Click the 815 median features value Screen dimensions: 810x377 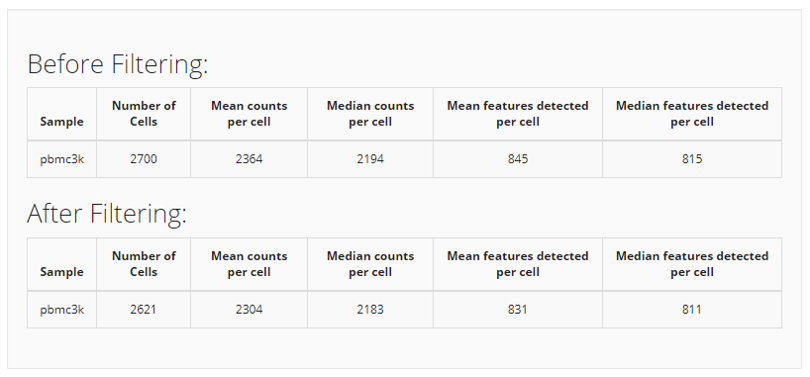click(692, 159)
